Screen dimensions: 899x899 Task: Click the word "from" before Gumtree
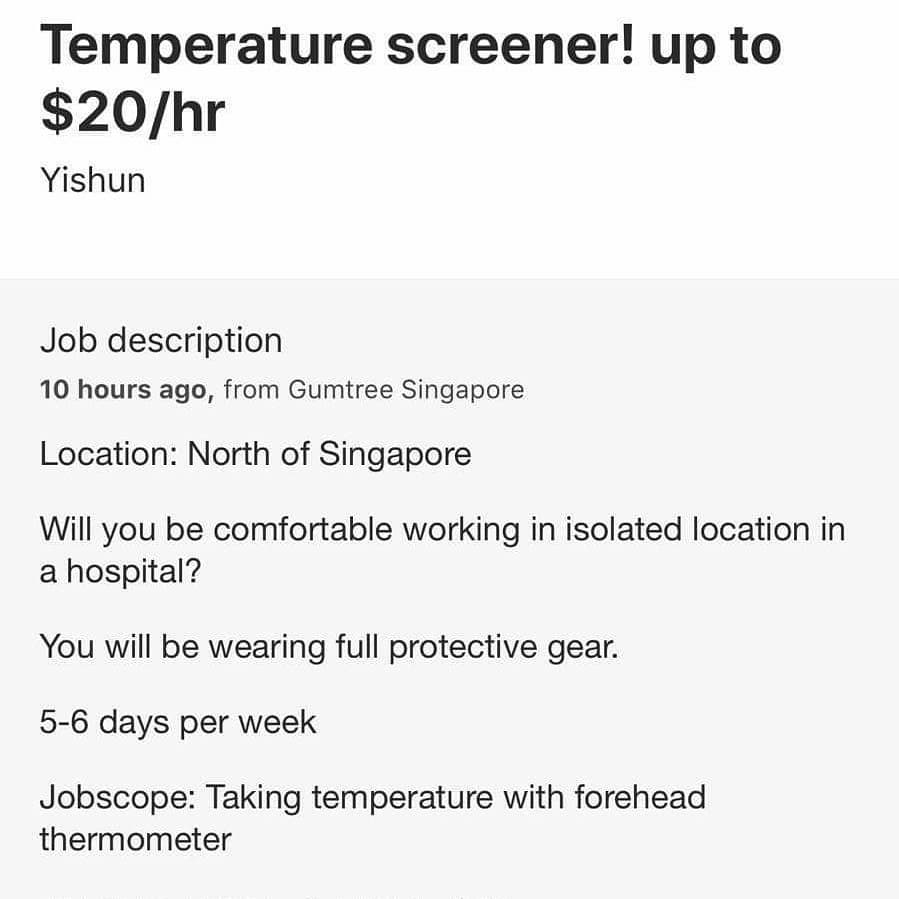(250, 390)
